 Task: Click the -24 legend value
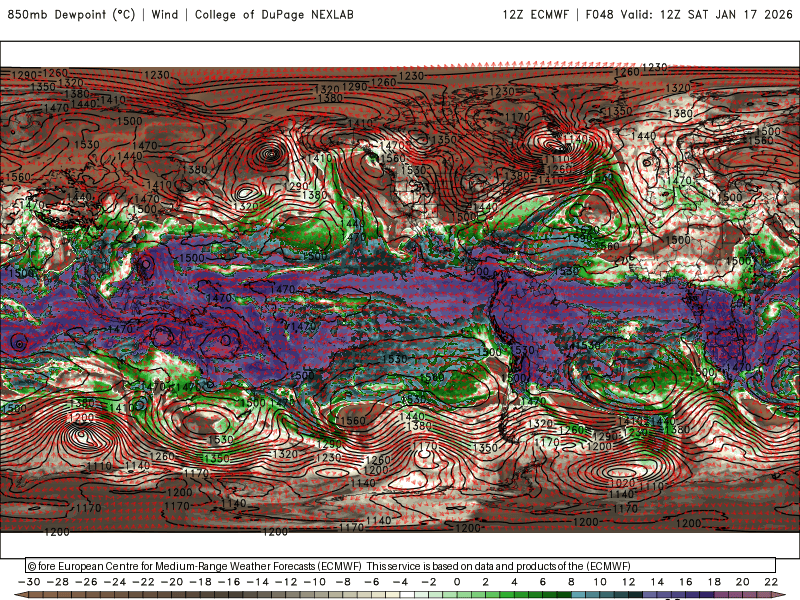(115, 582)
